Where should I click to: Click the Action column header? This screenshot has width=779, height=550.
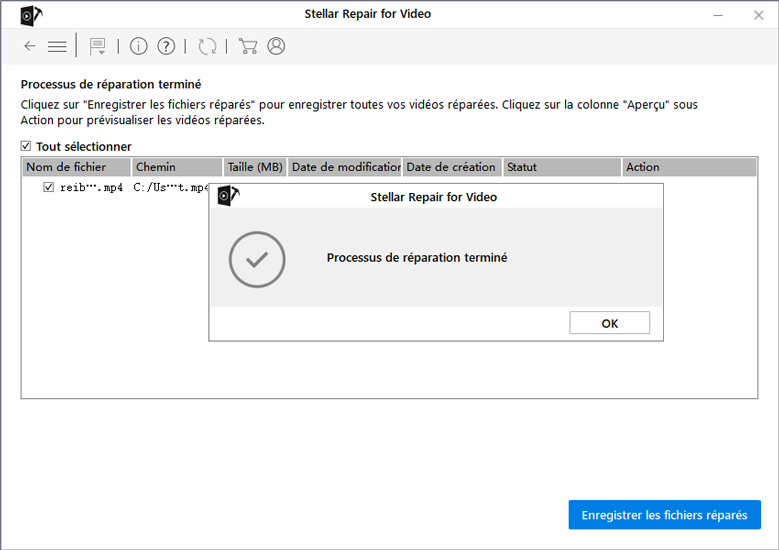coord(690,167)
